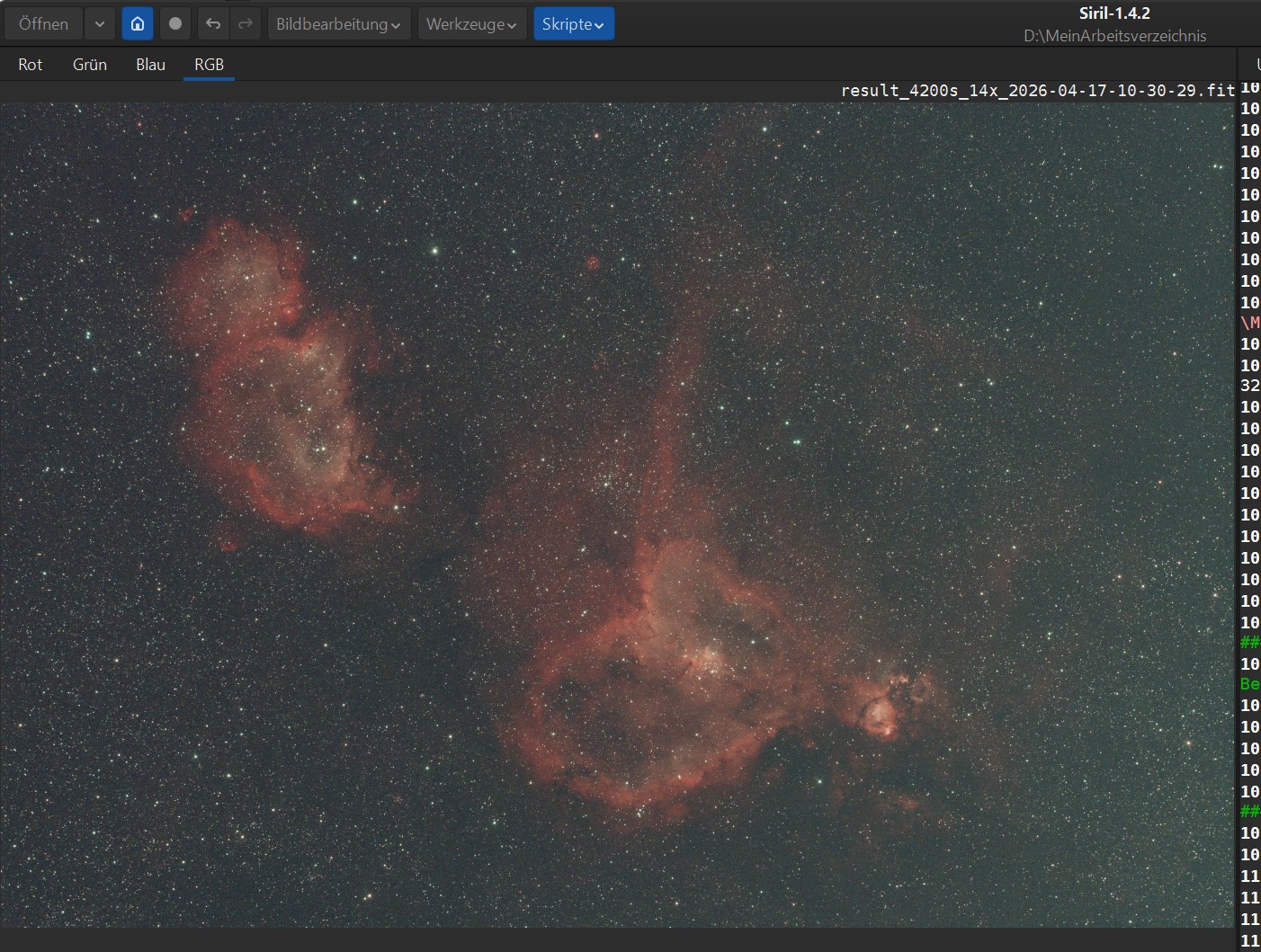Click the round livestacking record icon
This screenshot has height=952, width=1261.
pyautogui.click(x=175, y=24)
